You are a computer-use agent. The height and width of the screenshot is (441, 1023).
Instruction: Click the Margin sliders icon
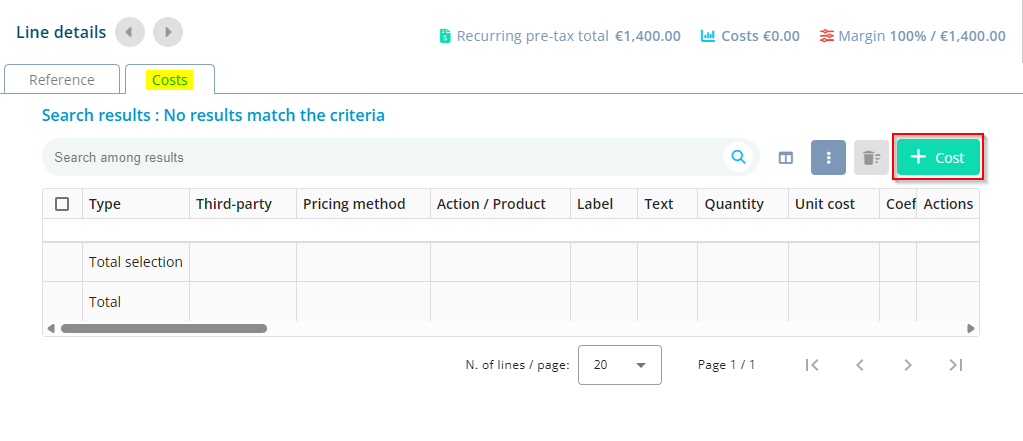click(x=826, y=36)
